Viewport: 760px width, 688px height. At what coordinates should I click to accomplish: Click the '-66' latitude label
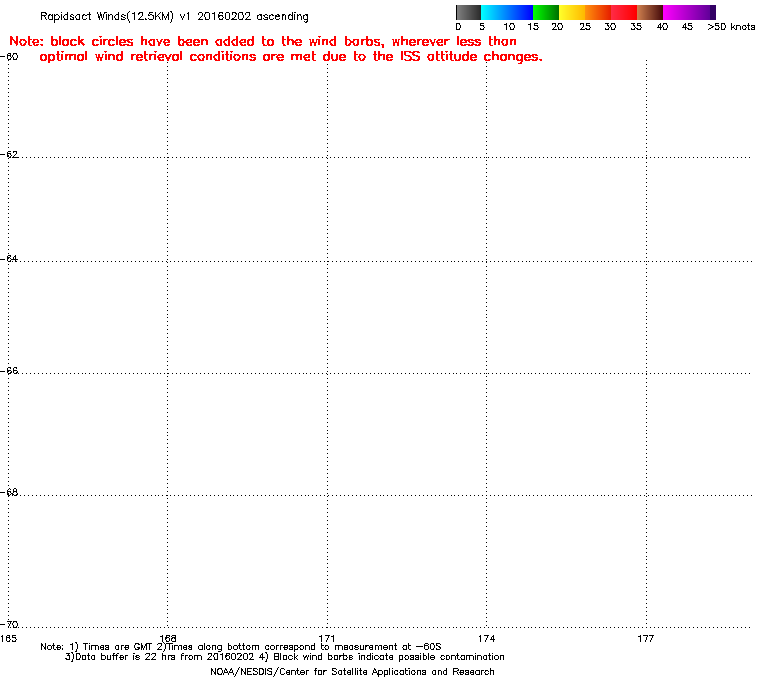[x=9, y=371]
